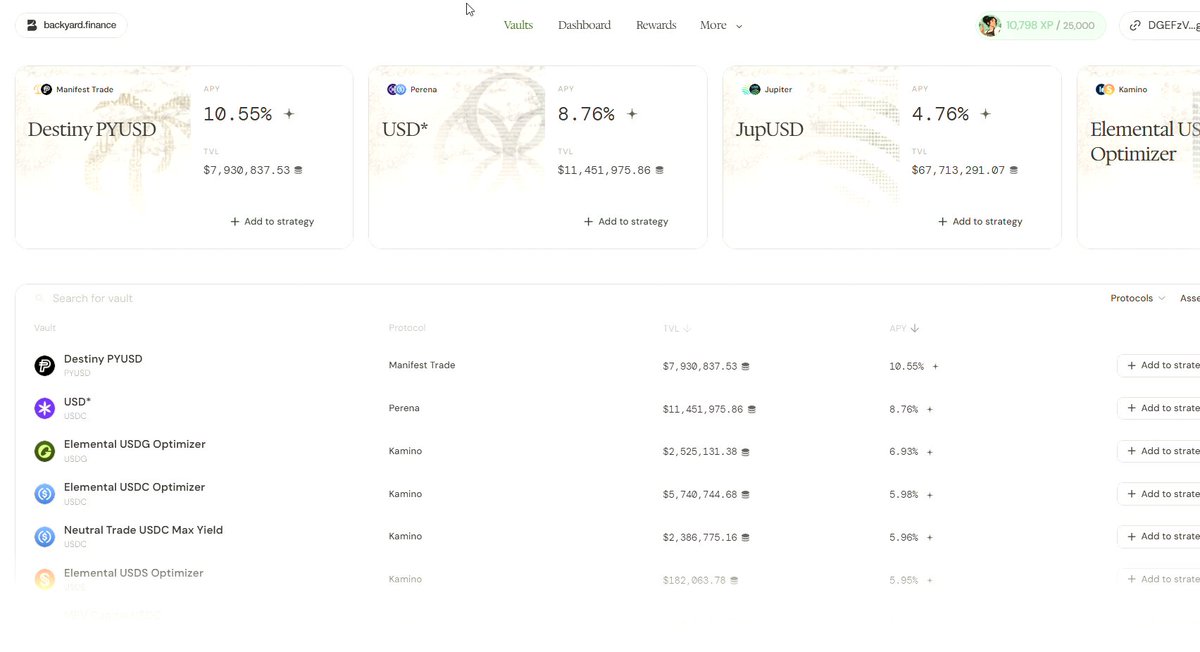This screenshot has height=652, width=1200.
Task: Add JupUSD card to strategy
Action: 980,221
